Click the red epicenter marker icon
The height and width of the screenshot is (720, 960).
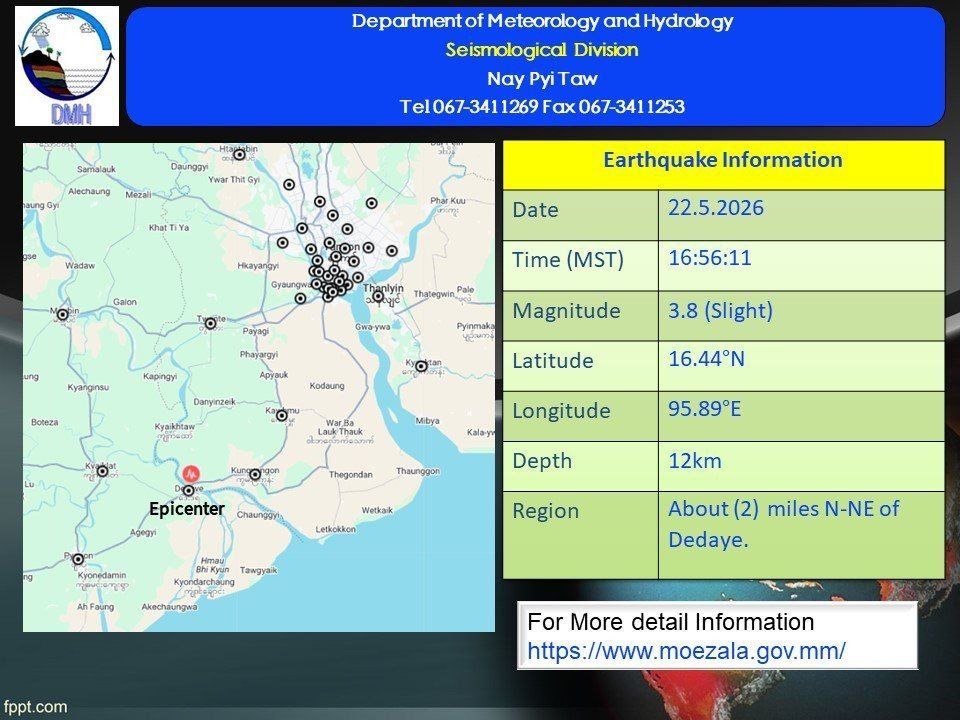click(x=191, y=473)
